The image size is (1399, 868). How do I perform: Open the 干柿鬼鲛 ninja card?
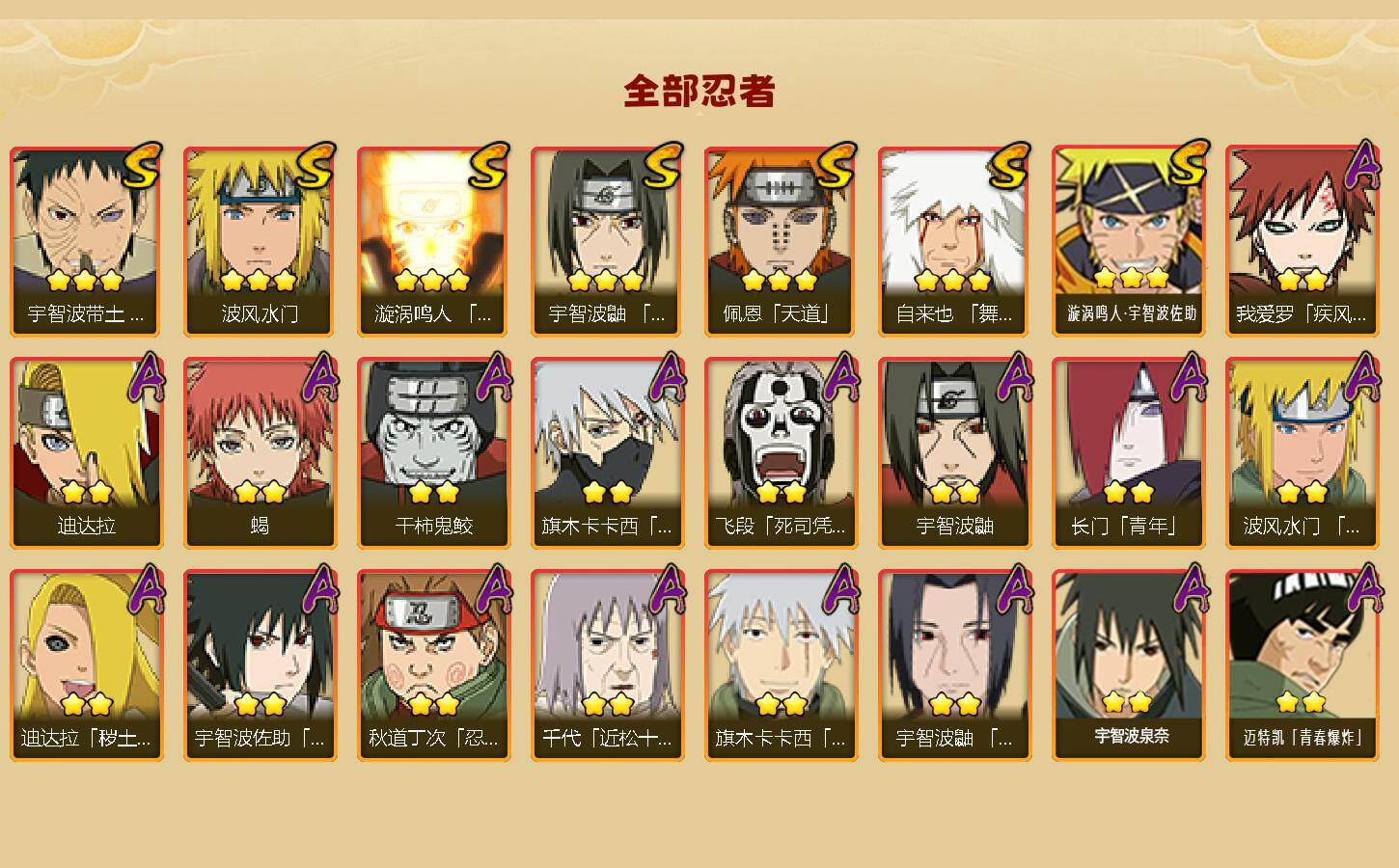[x=433, y=453]
